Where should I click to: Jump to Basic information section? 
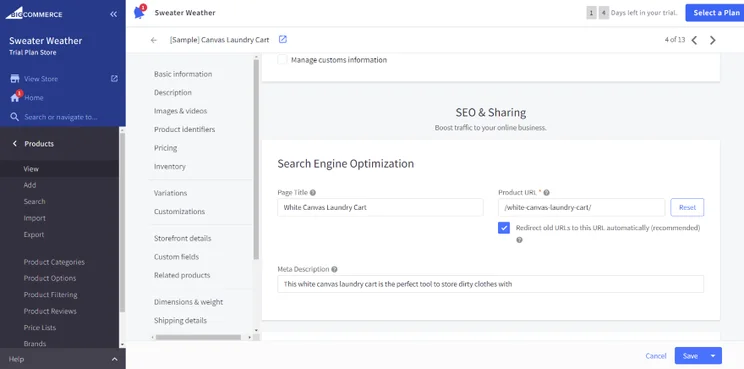pos(183,74)
